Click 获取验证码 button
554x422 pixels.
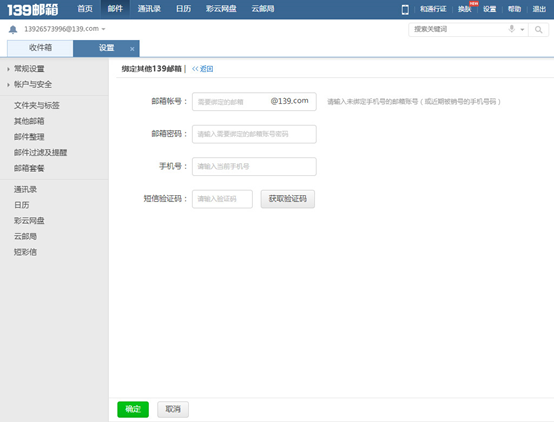(x=288, y=199)
